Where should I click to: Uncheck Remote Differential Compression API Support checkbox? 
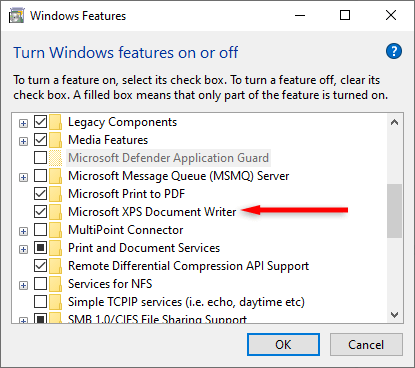[x=40, y=266]
